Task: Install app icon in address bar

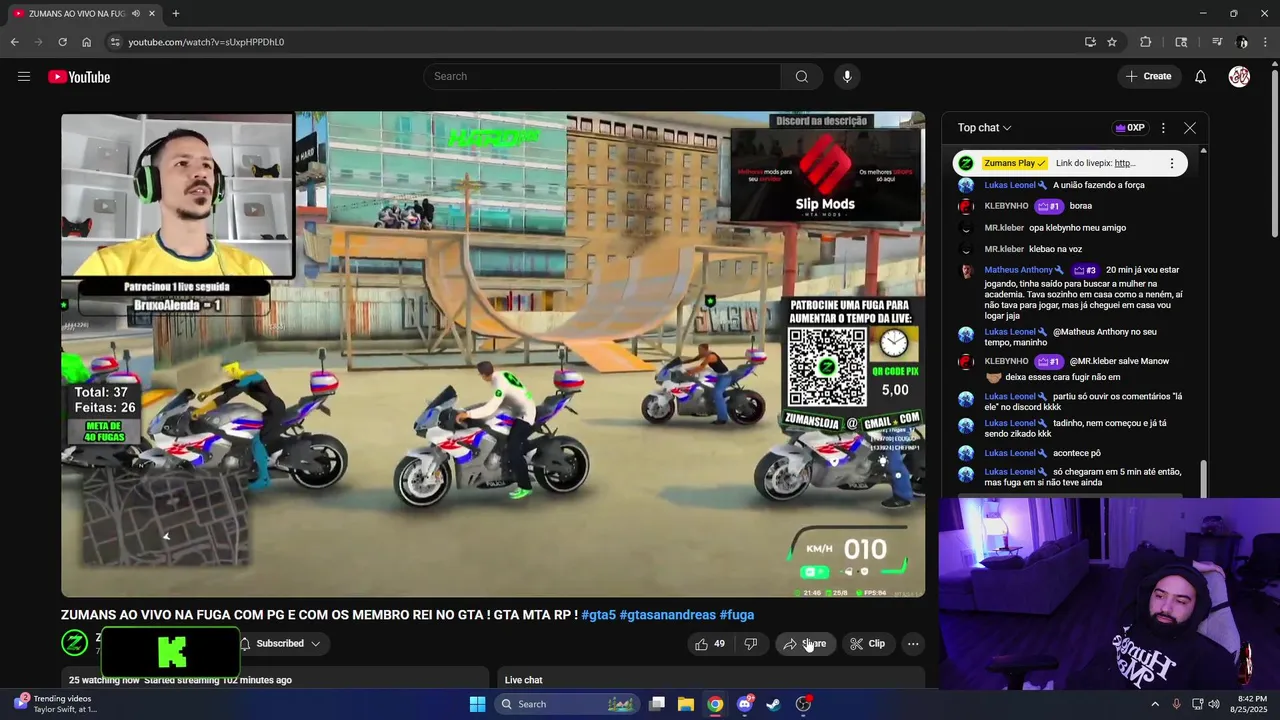Action: pos(1090,42)
